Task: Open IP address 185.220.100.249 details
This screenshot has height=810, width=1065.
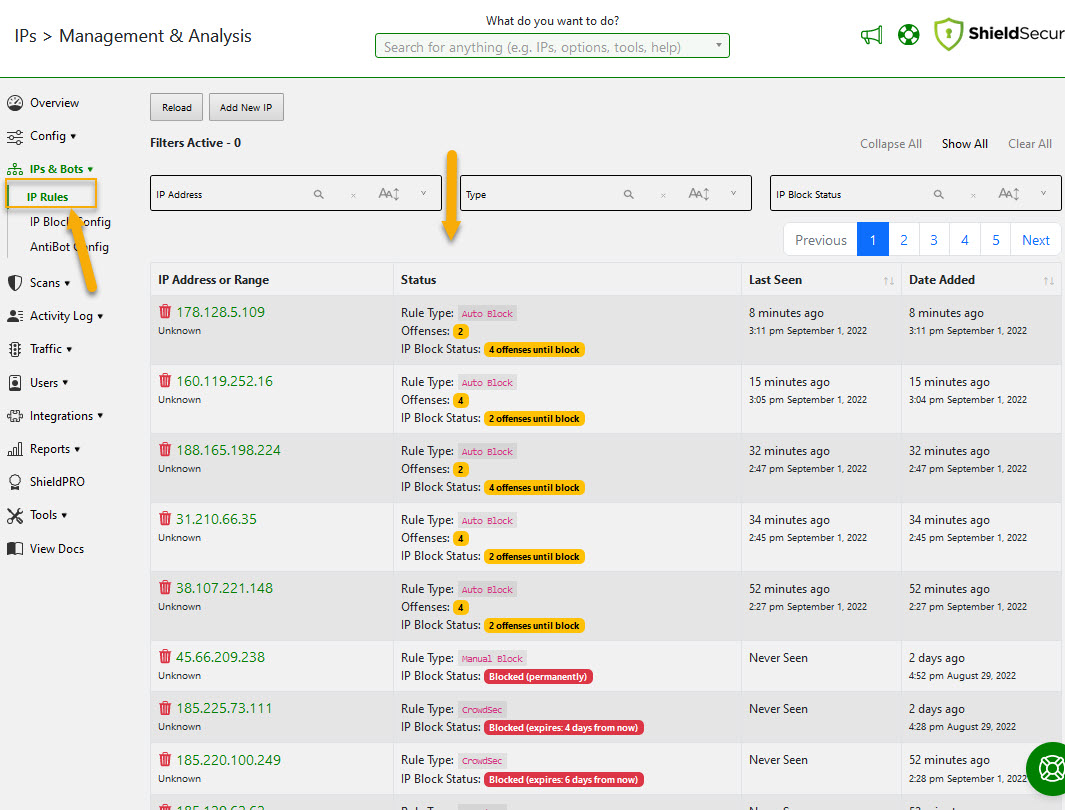Action: (x=228, y=760)
